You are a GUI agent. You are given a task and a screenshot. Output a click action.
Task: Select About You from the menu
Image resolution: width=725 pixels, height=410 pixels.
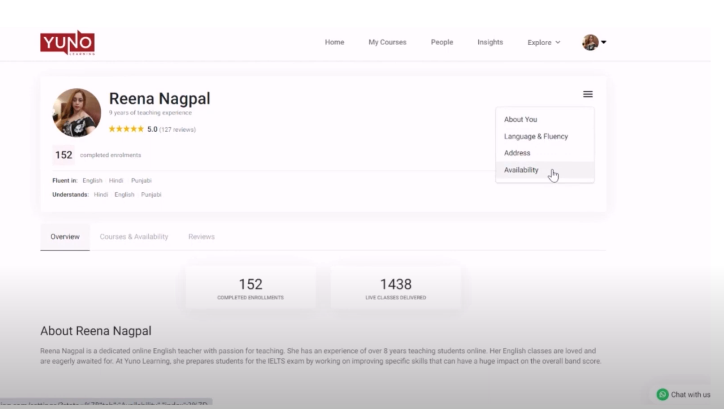(520, 119)
